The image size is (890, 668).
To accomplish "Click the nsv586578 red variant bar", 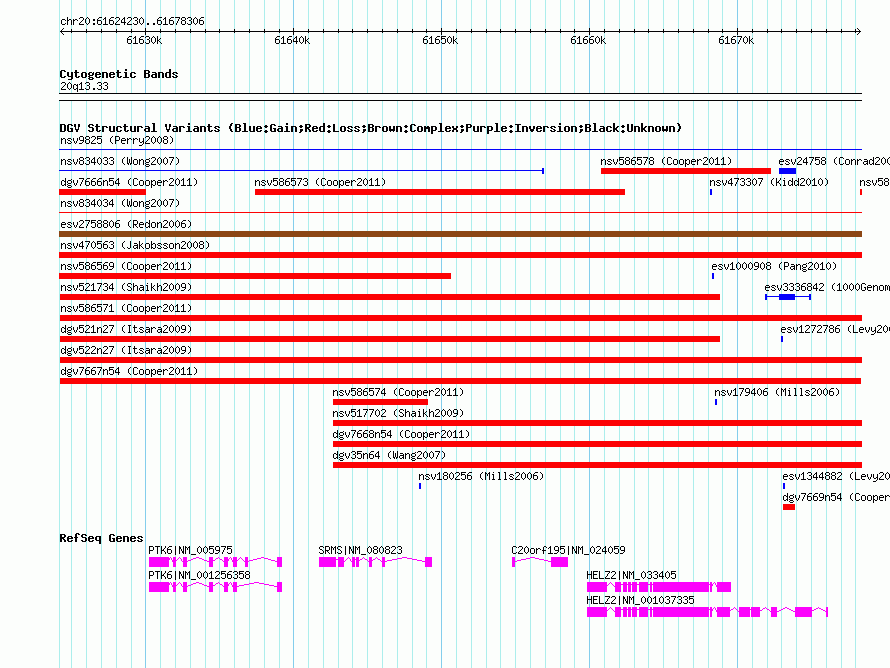I will pos(685,171).
